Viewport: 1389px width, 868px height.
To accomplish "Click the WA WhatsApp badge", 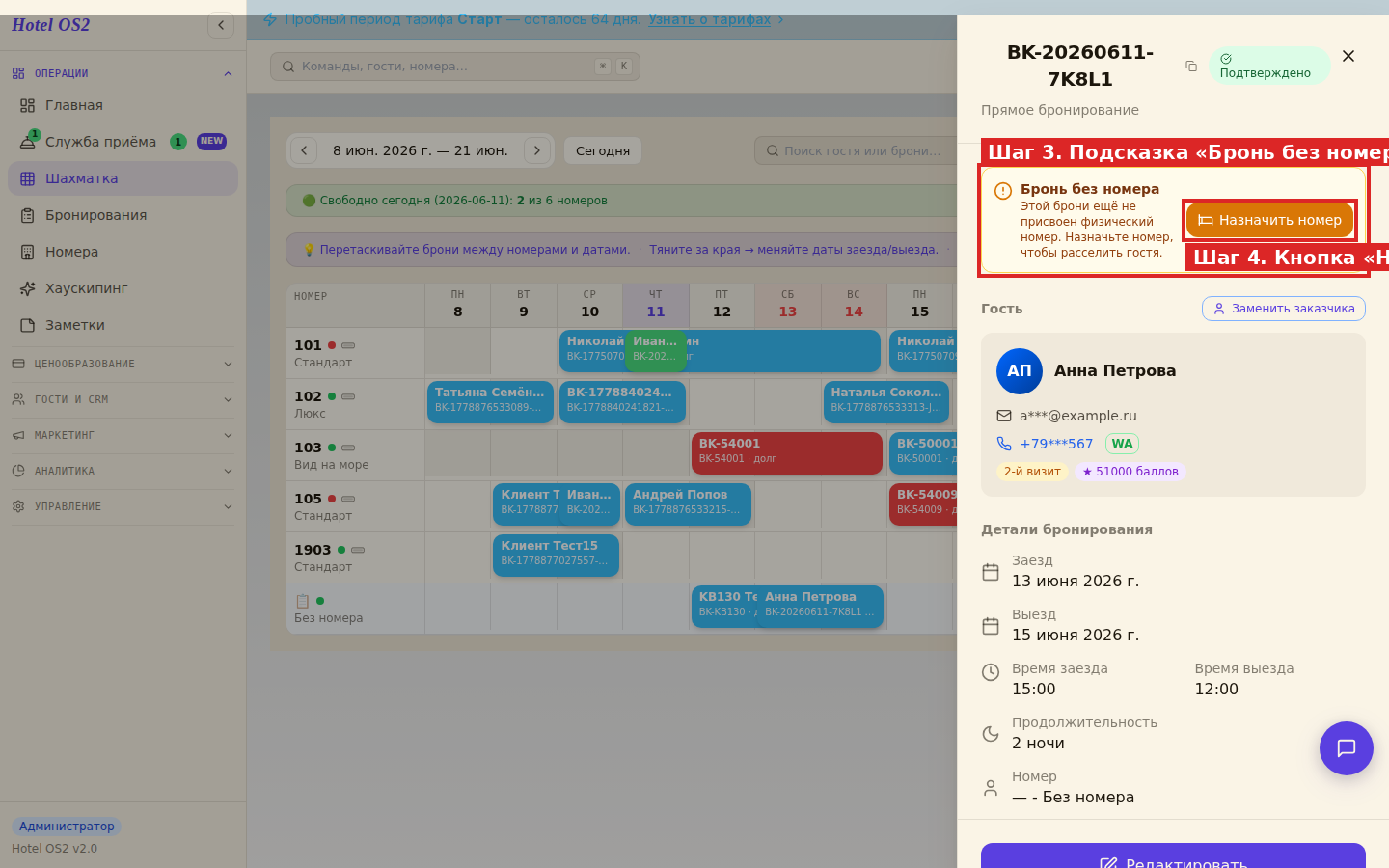I will coord(1122,444).
